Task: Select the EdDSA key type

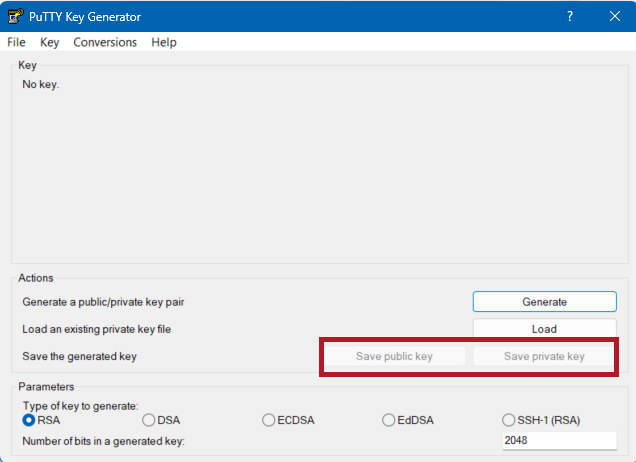Action: (x=408, y=420)
